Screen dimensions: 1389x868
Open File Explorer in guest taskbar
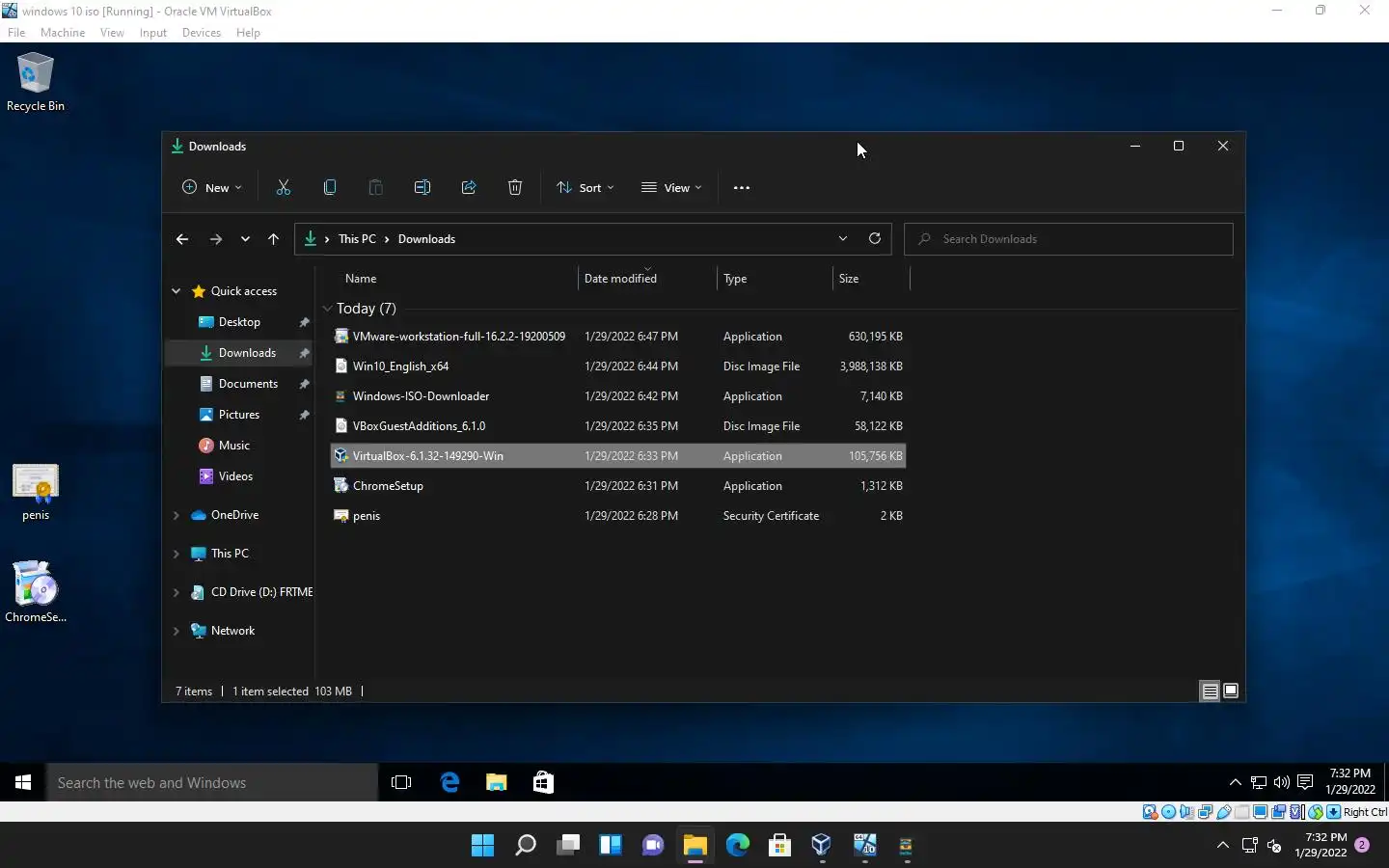497,782
